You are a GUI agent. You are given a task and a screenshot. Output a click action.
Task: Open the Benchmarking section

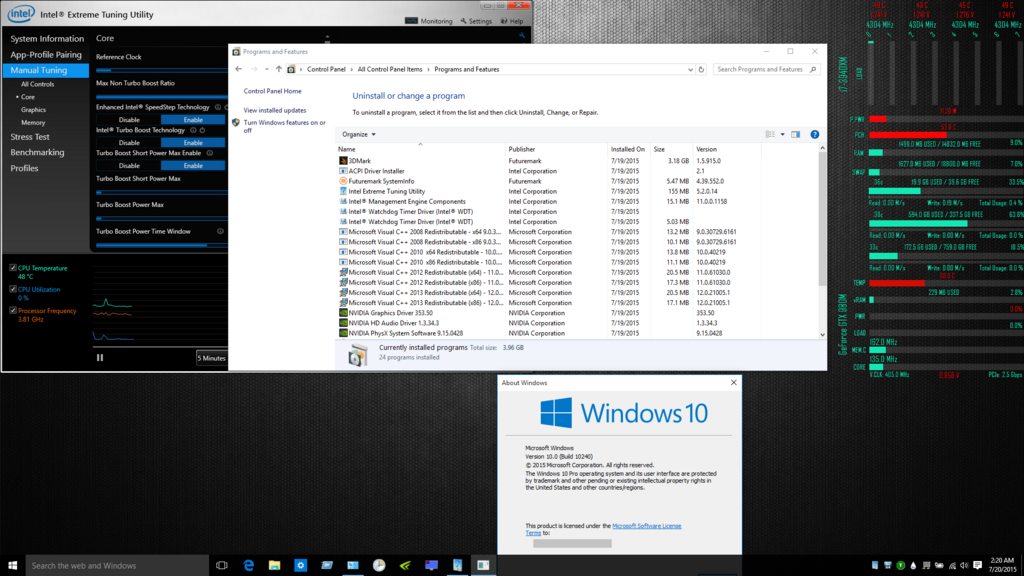click(x=37, y=152)
